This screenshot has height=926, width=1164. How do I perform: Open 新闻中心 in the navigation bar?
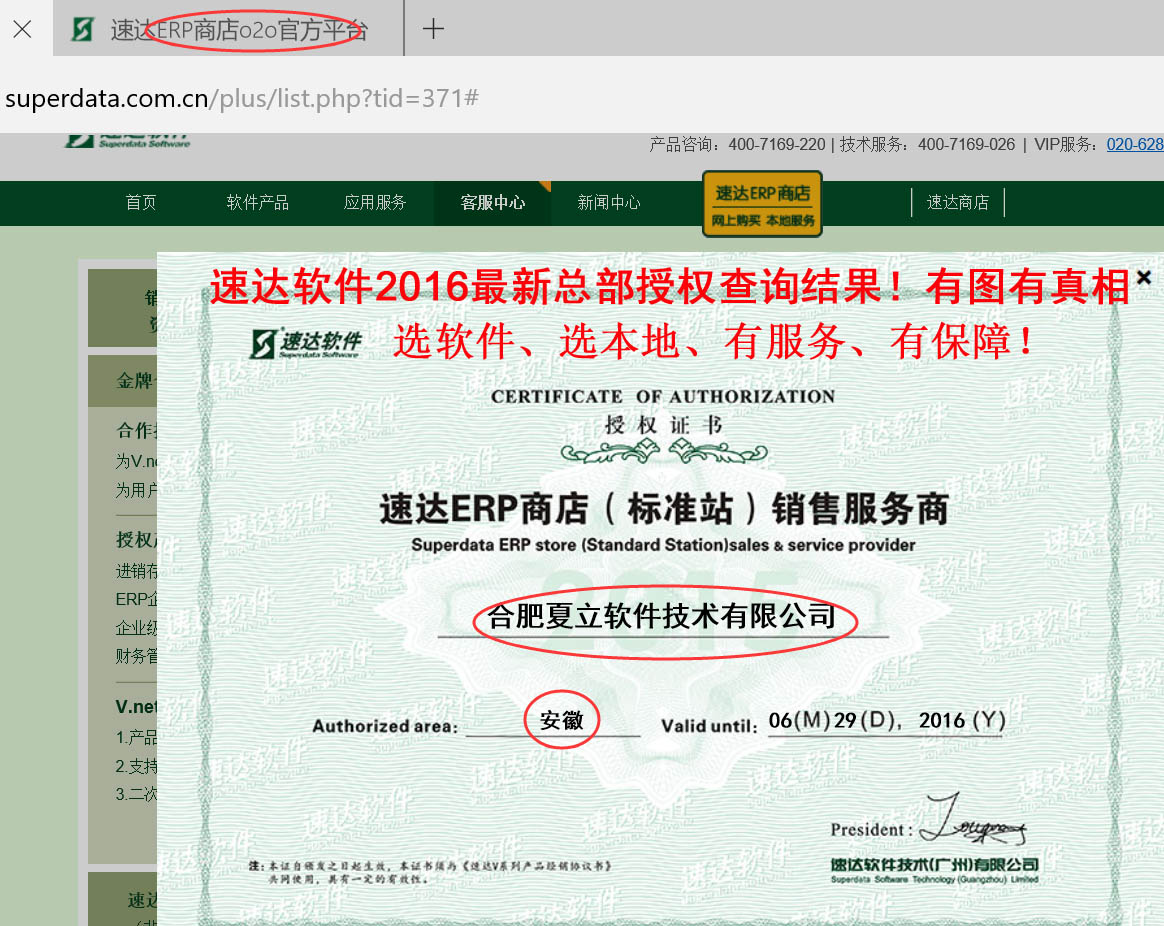(609, 202)
